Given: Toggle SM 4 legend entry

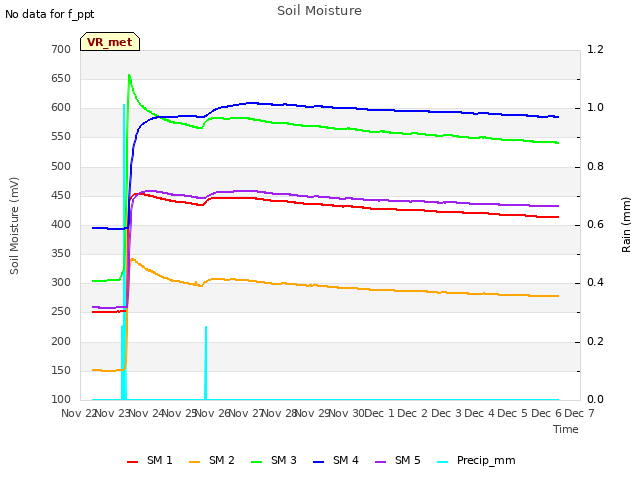Looking at the screenshot, I should [x=336, y=460].
